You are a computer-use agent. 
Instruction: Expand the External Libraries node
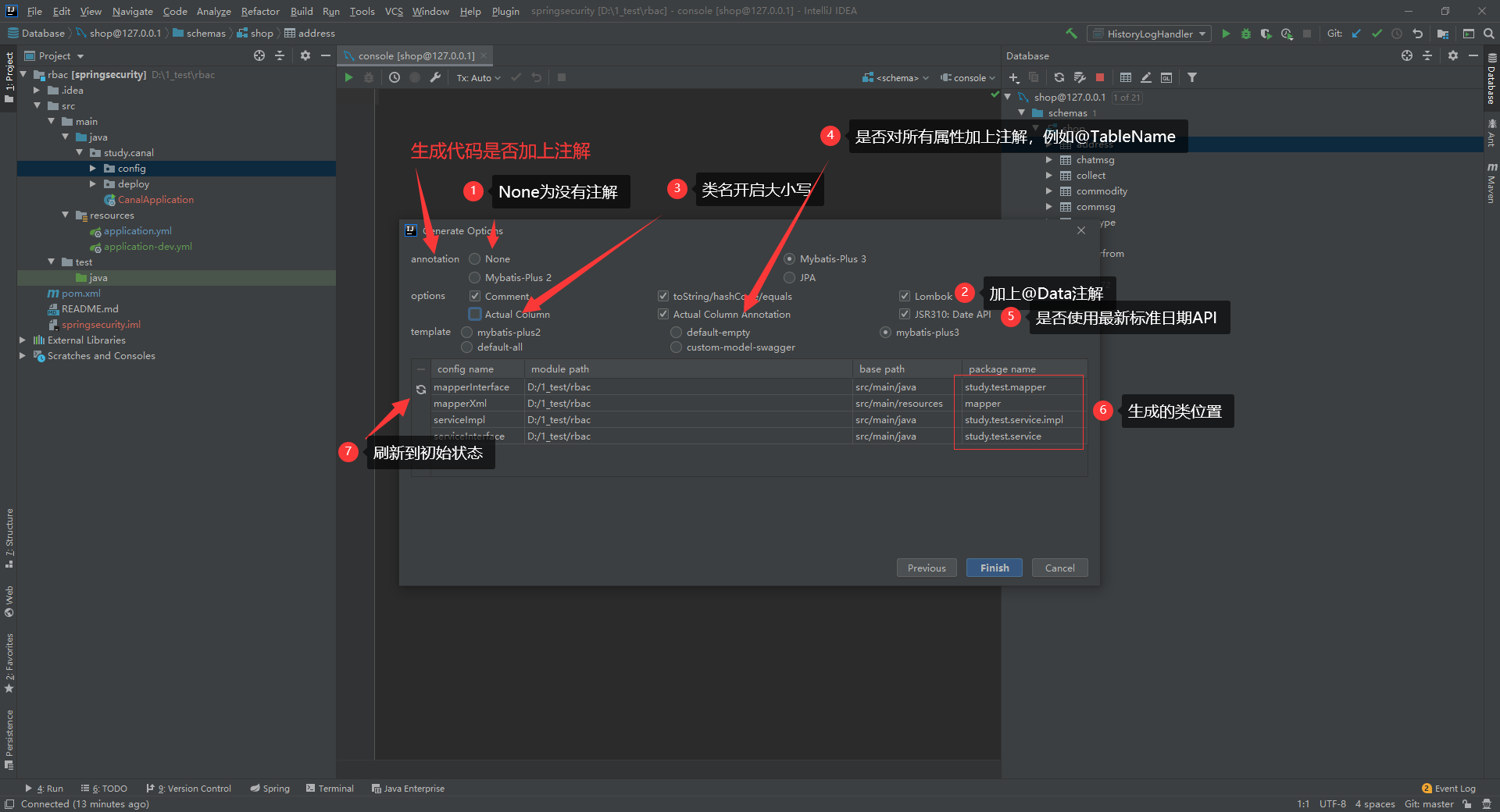point(23,340)
